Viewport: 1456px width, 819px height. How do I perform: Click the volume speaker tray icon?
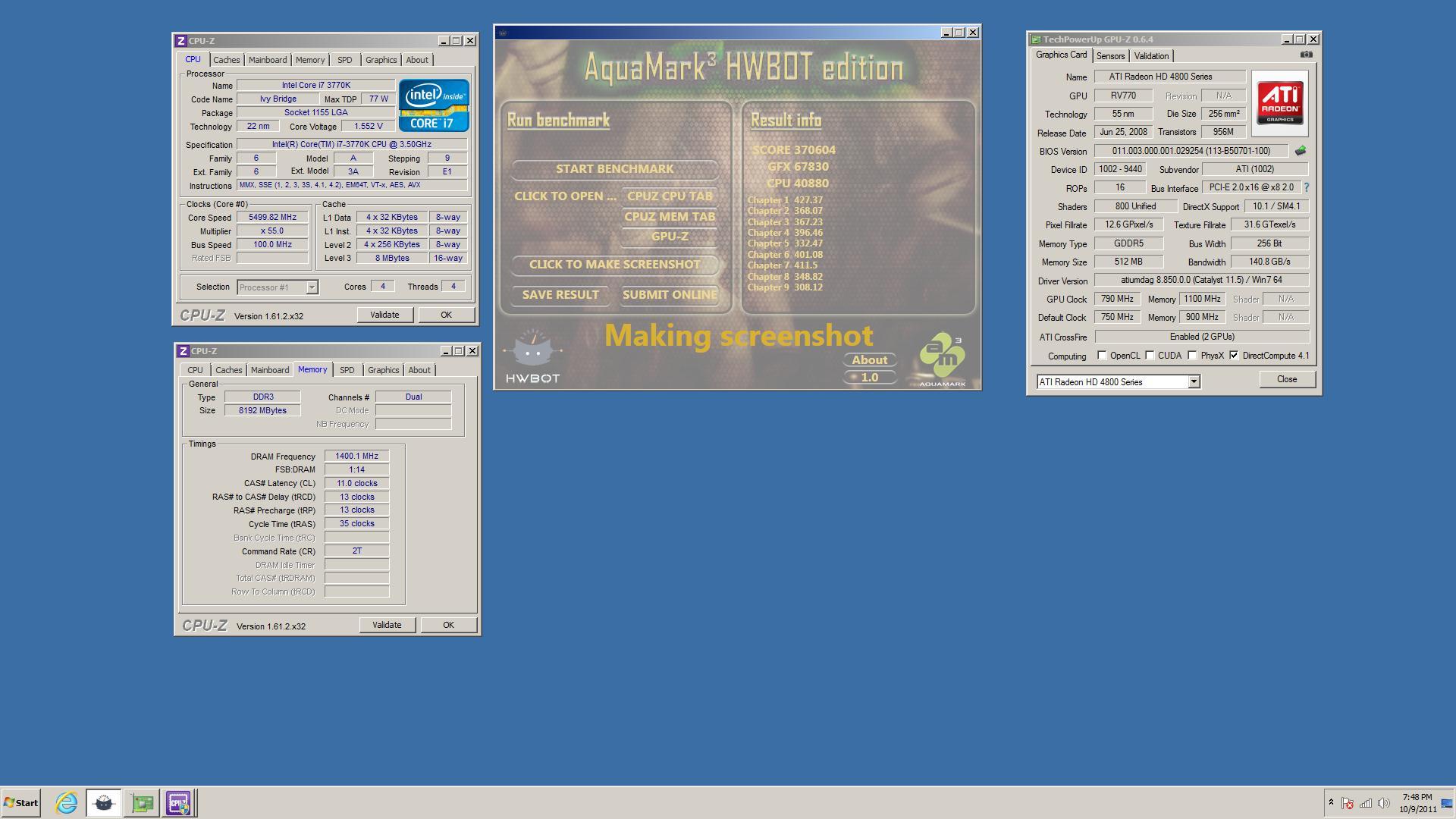tap(1383, 803)
